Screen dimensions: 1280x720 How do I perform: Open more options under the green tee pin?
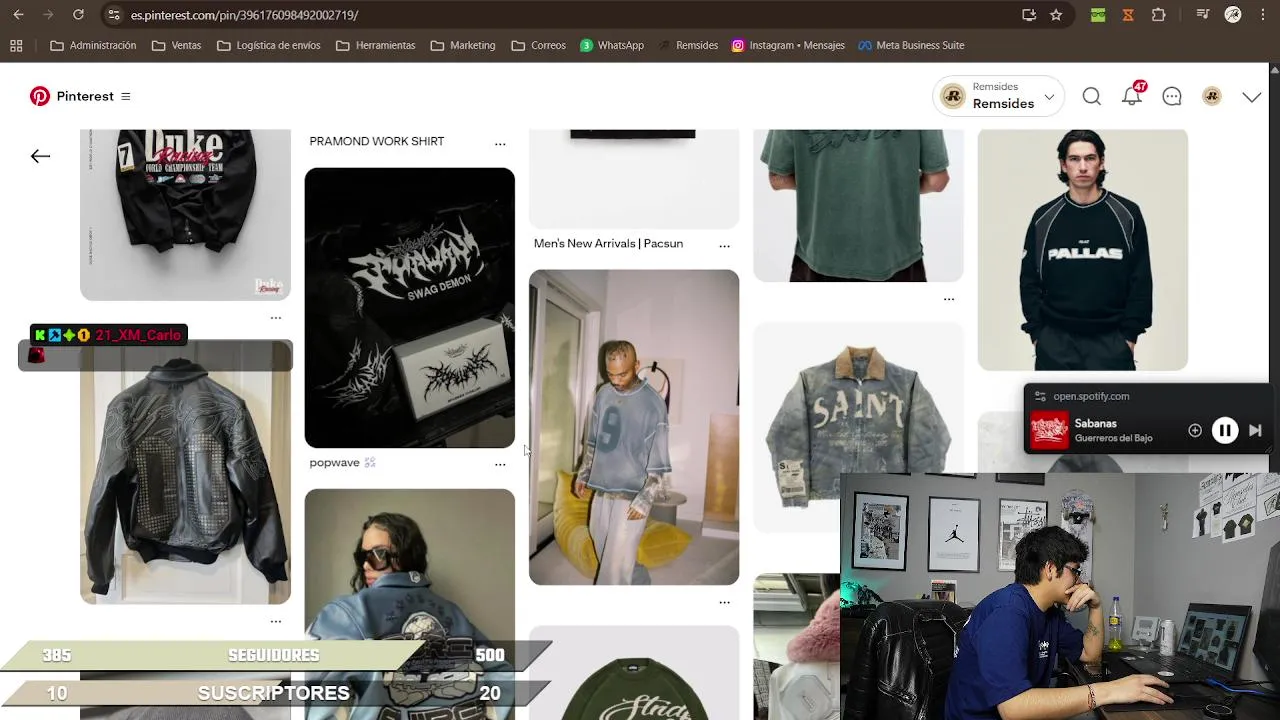coord(949,299)
